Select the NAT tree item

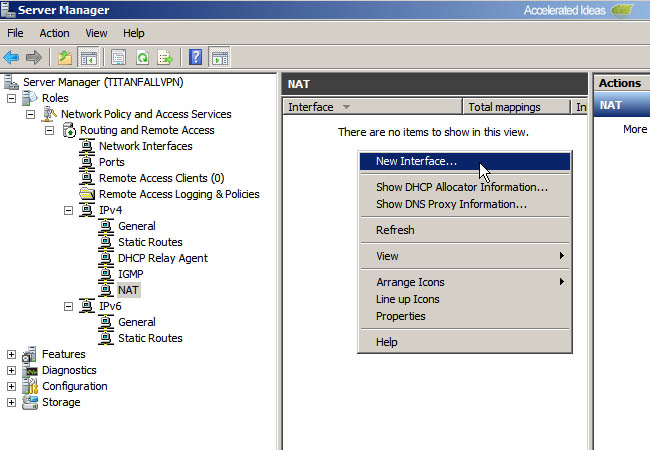tap(128, 290)
